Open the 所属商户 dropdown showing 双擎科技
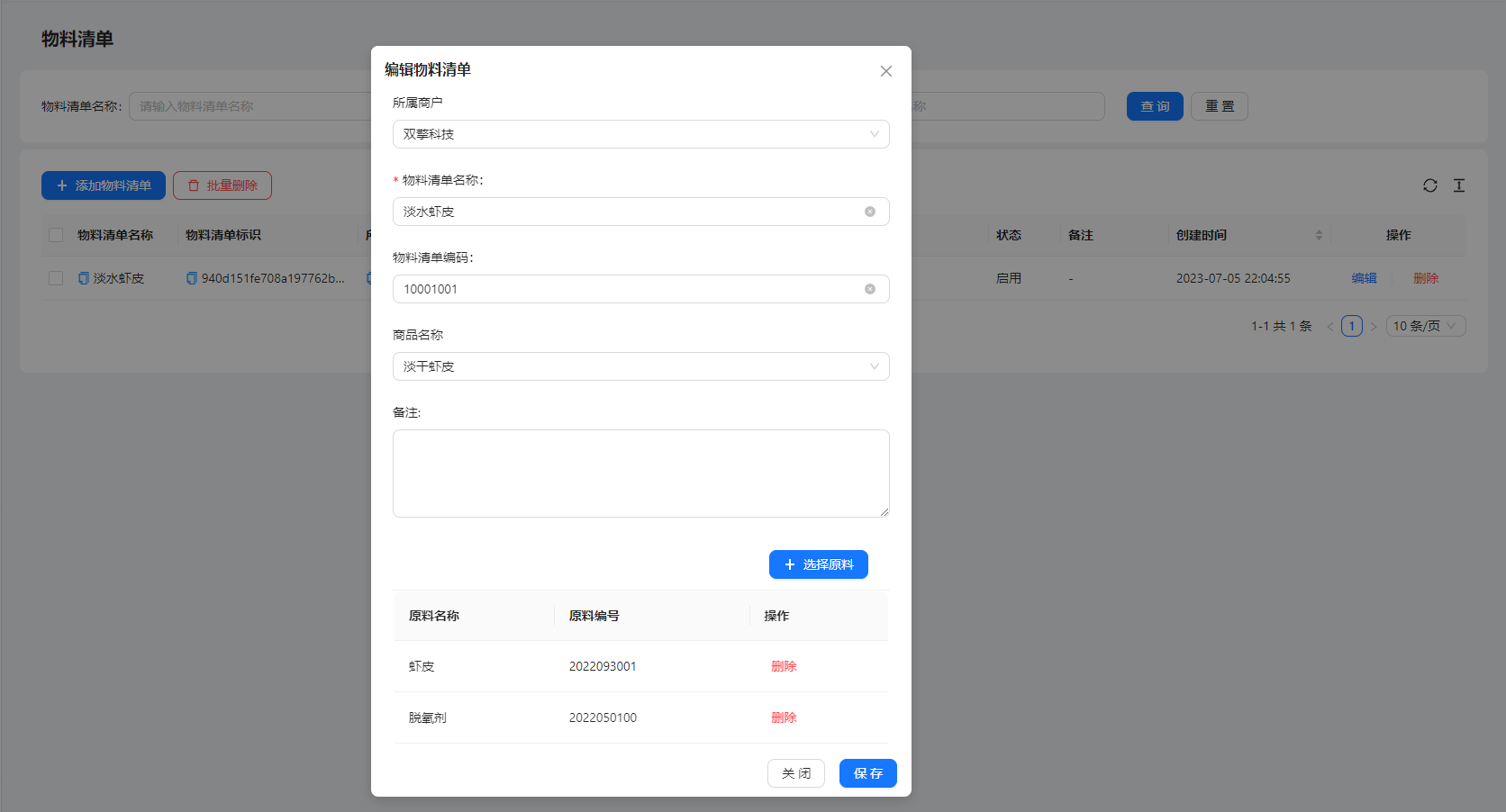This screenshot has height=812, width=1506. 641,134
